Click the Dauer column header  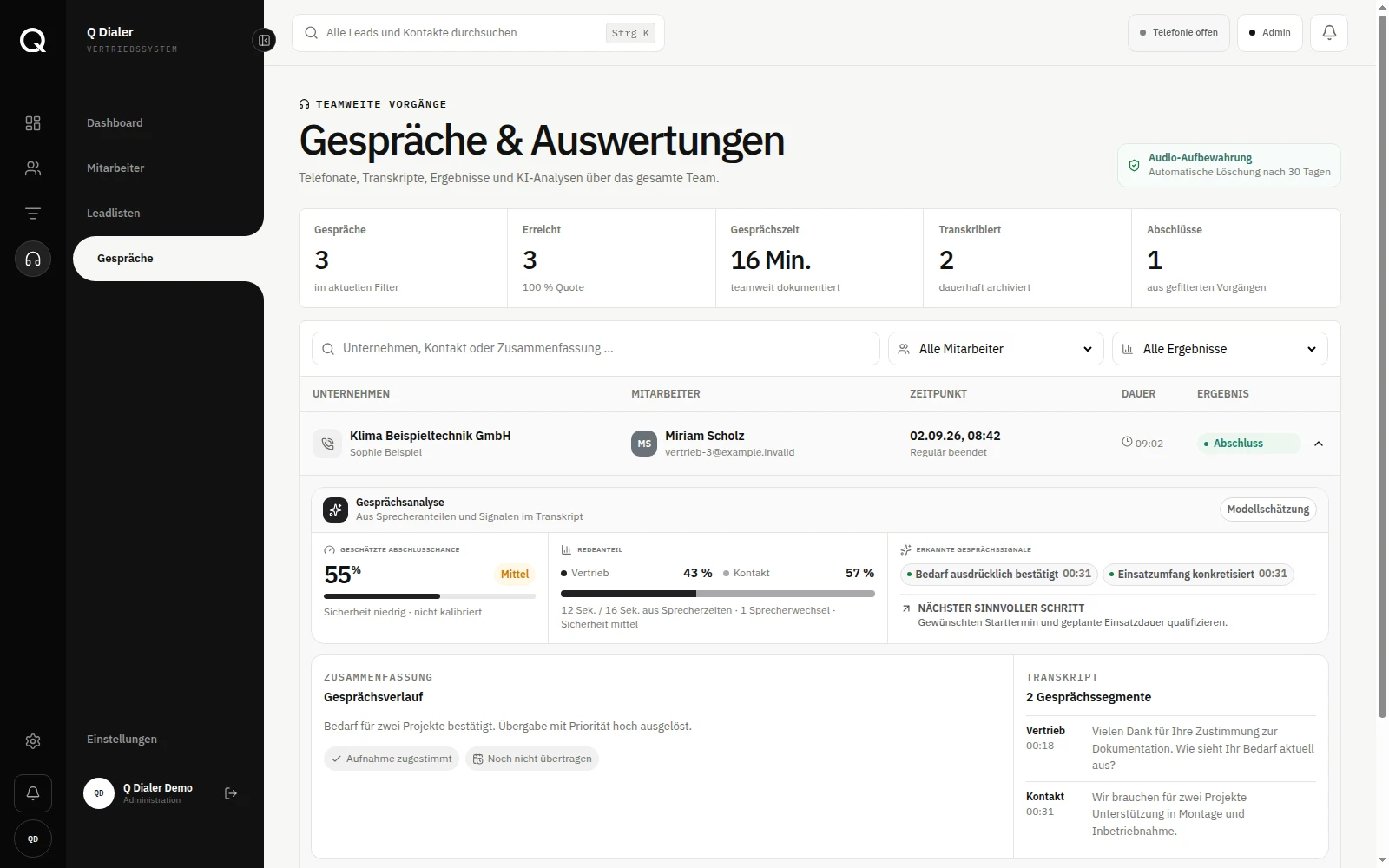tap(1138, 394)
